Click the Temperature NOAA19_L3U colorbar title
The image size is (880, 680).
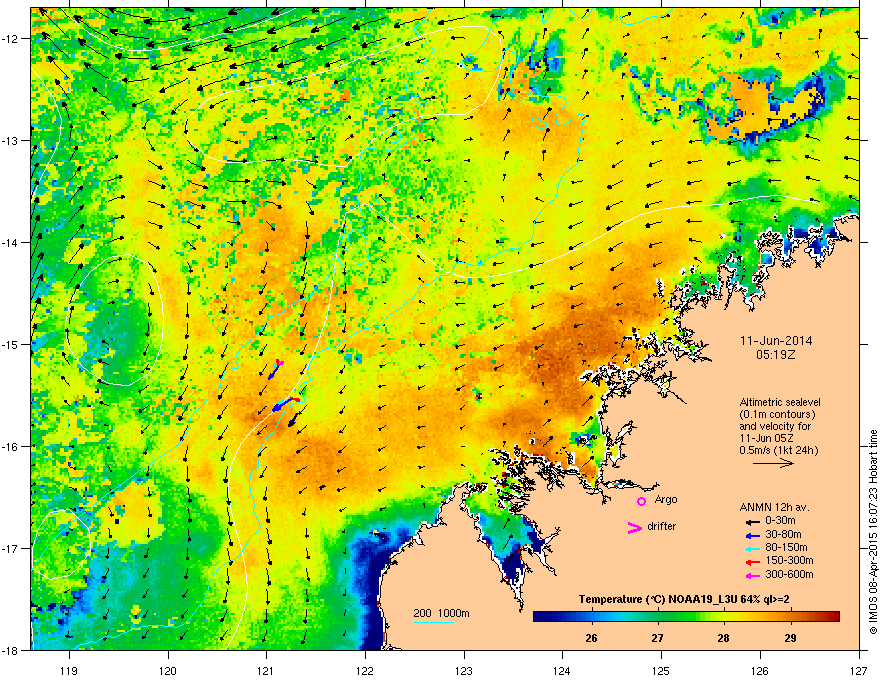click(x=684, y=600)
